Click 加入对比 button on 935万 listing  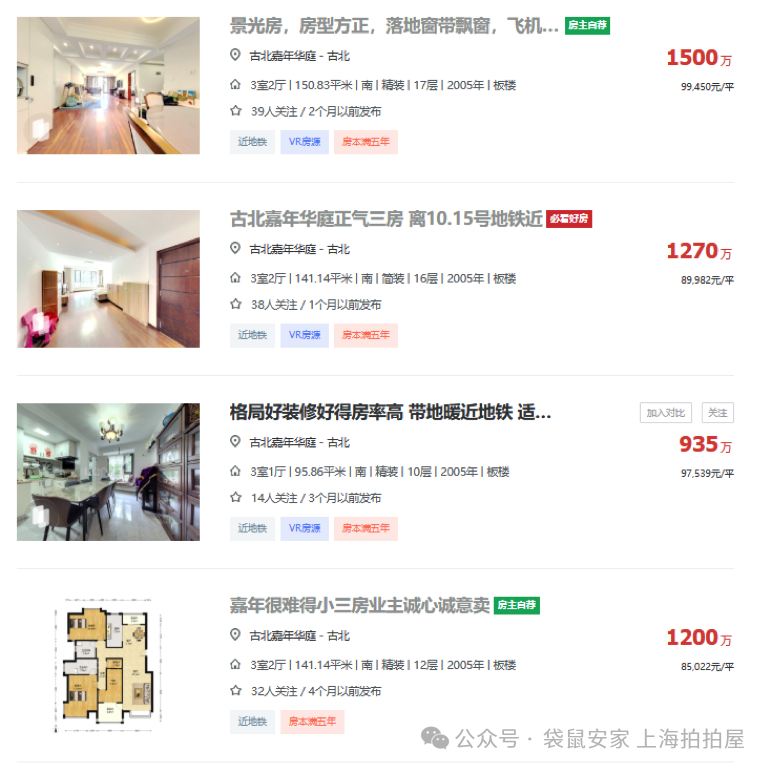pos(666,413)
